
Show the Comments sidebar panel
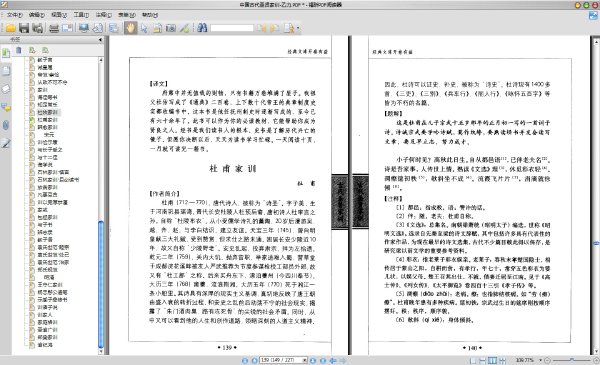pos(6,107)
